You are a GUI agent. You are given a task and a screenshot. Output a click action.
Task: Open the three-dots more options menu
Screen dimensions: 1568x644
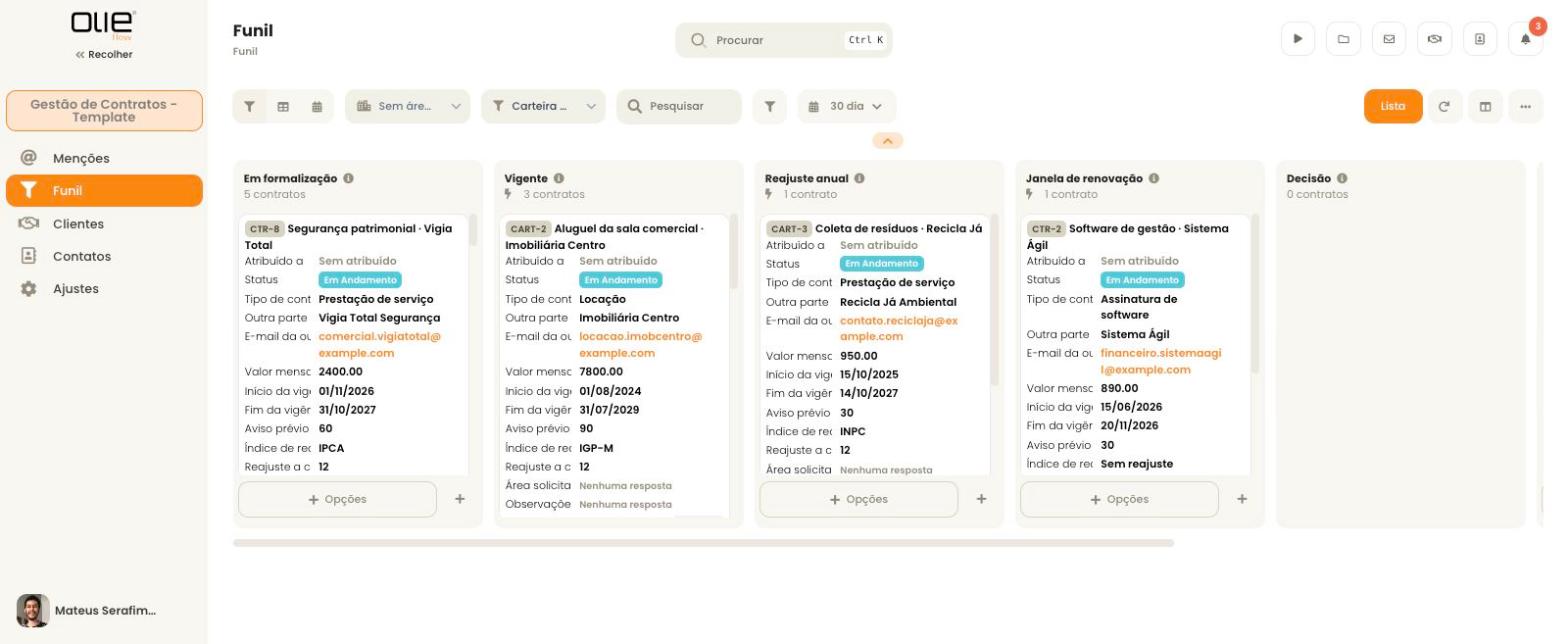click(x=1525, y=106)
